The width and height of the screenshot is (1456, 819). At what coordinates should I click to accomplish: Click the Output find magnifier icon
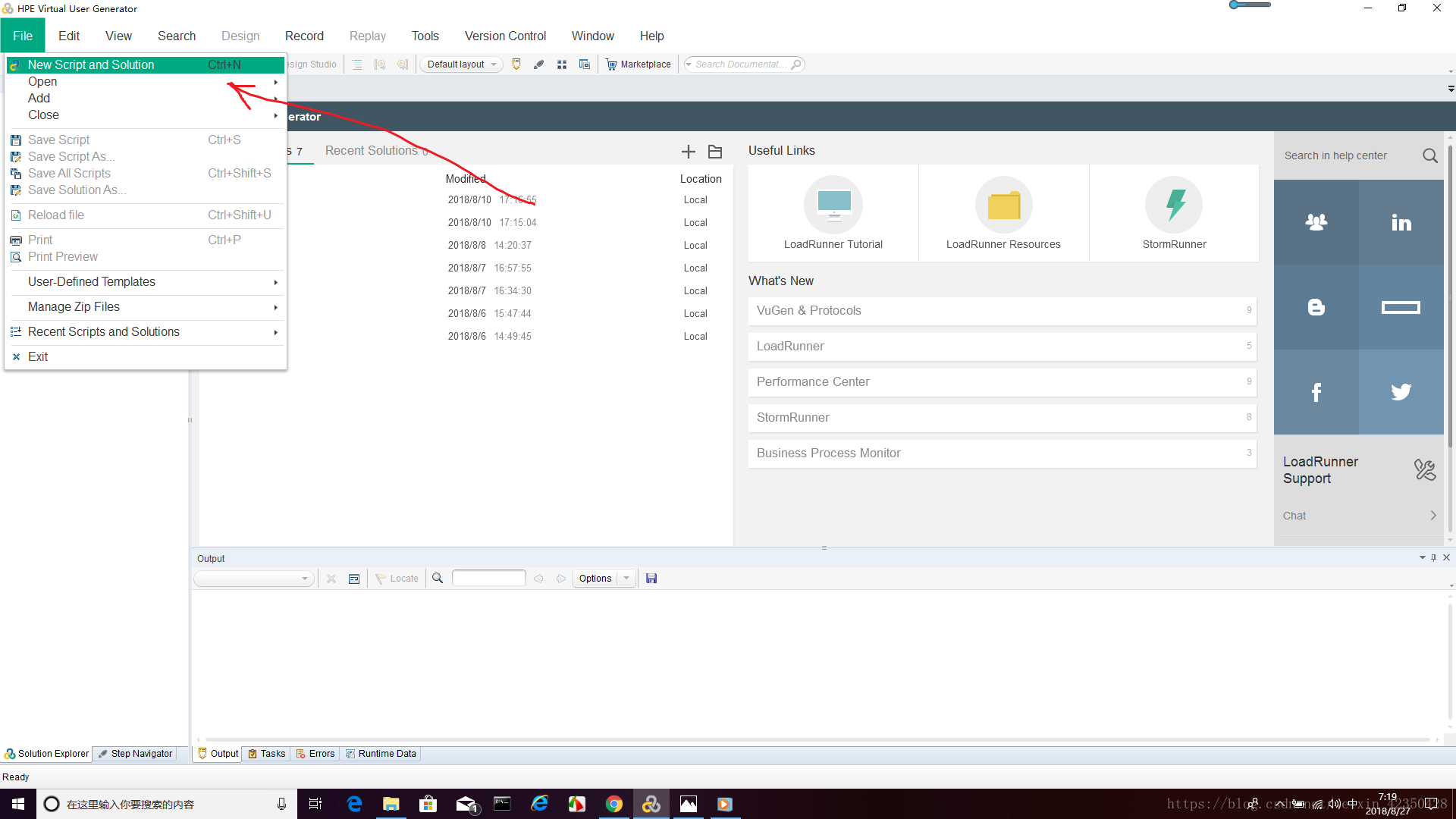click(438, 579)
